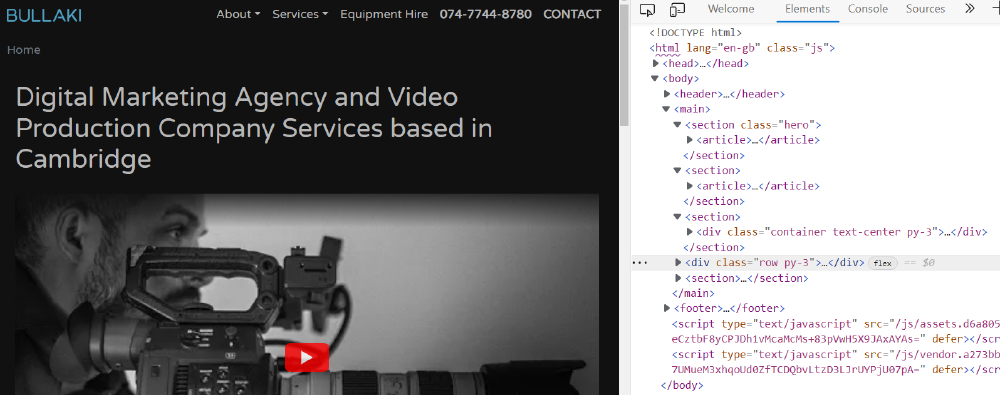
Task: Collapse the body element
Action: [x=654, y=78]
